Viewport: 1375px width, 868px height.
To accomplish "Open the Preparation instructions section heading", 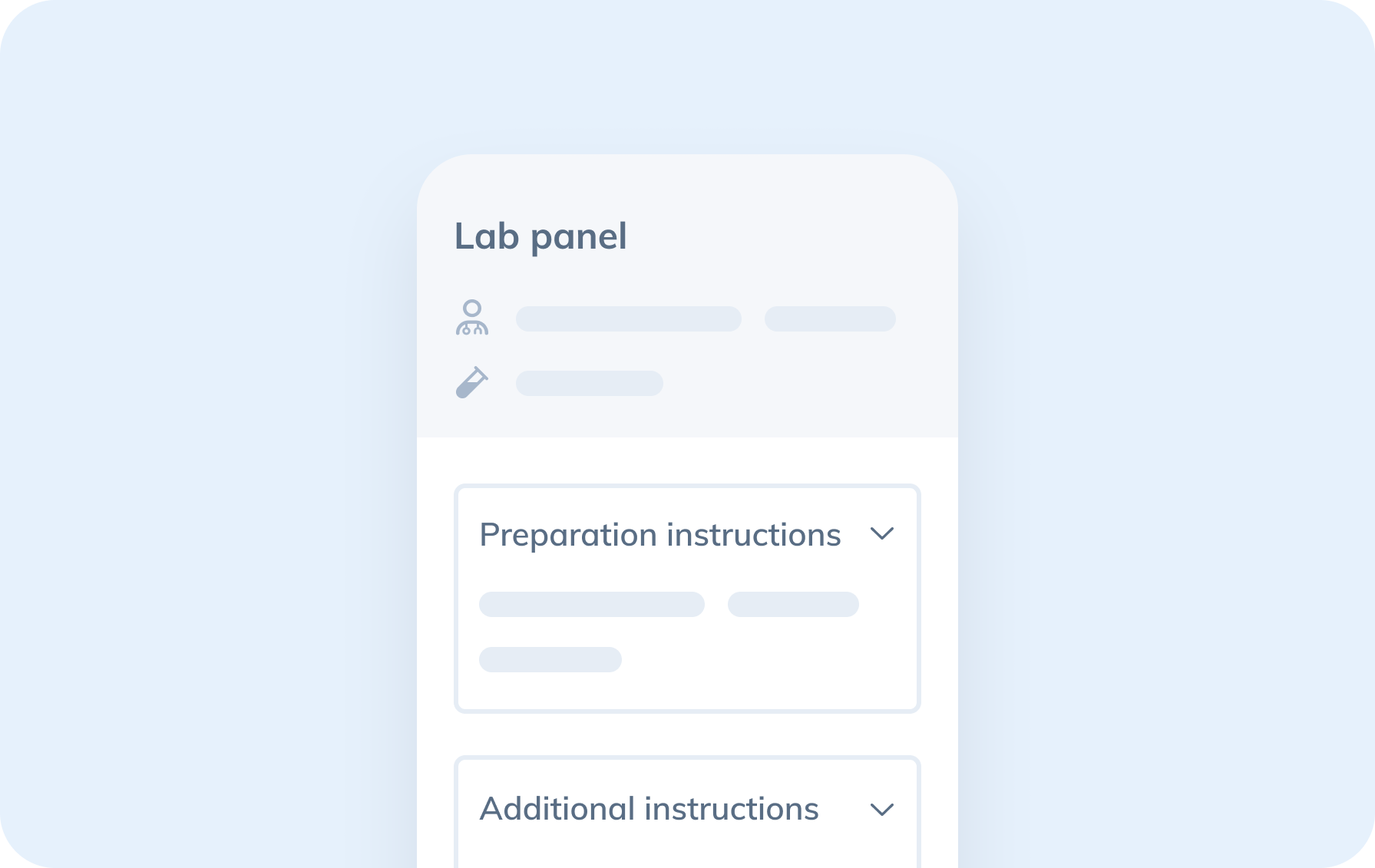I will (660, 535).
